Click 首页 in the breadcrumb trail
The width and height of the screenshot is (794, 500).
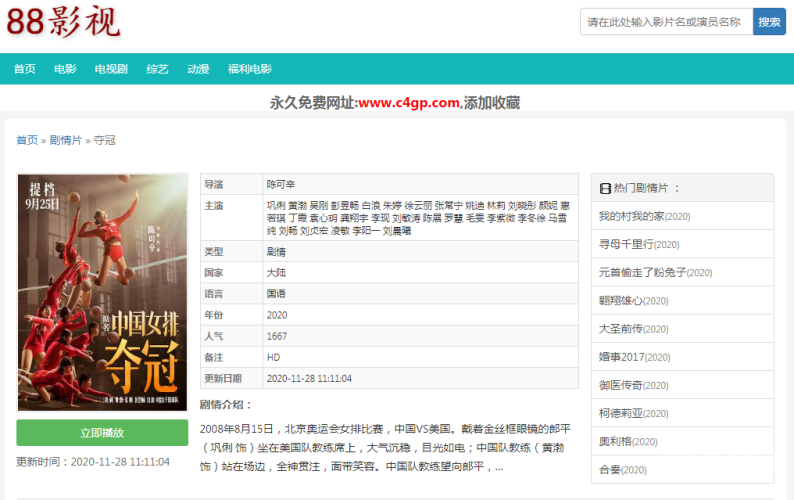pyautogui.click(x=27, y=140)
